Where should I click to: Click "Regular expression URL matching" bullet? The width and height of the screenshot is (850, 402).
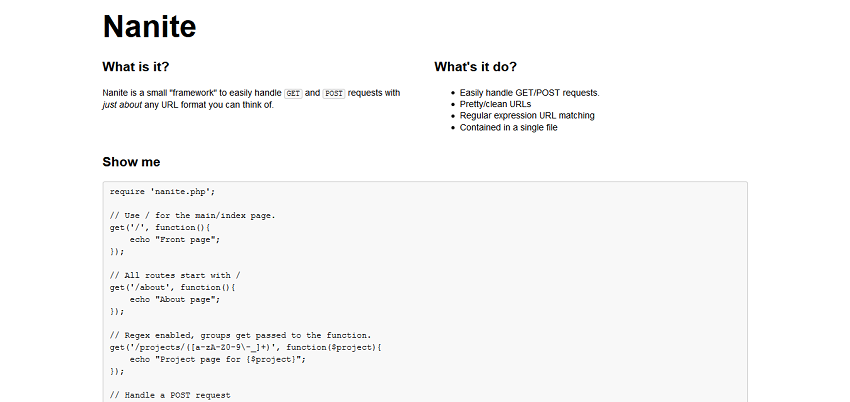527,115
